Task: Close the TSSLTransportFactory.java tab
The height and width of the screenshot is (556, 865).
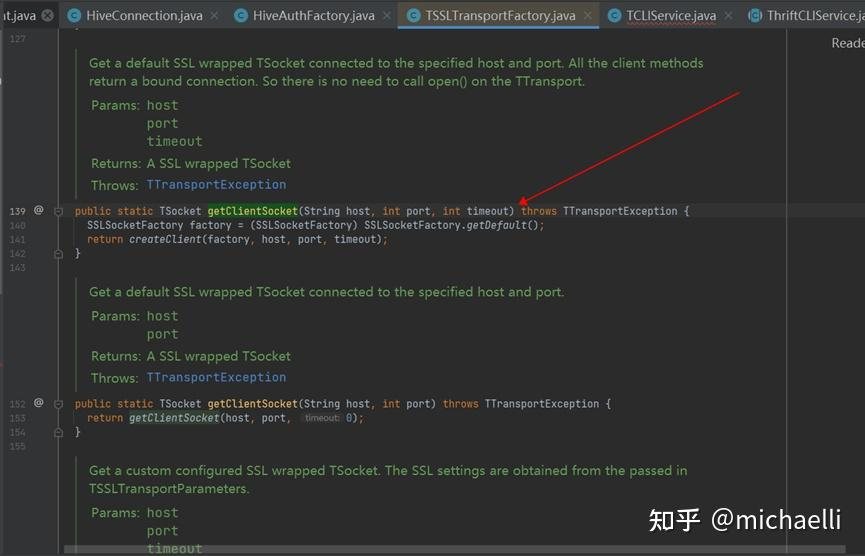Action: point(589,15)
